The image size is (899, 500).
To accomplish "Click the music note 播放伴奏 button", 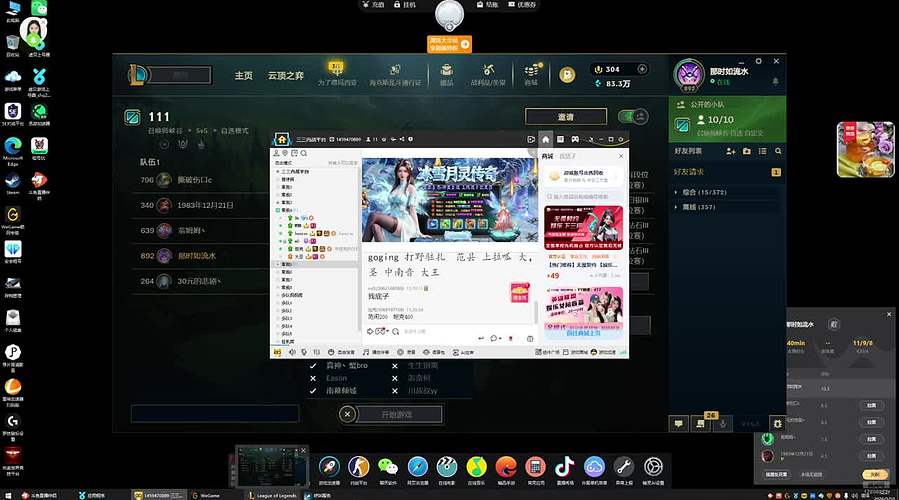I will (x=376, y=352).
